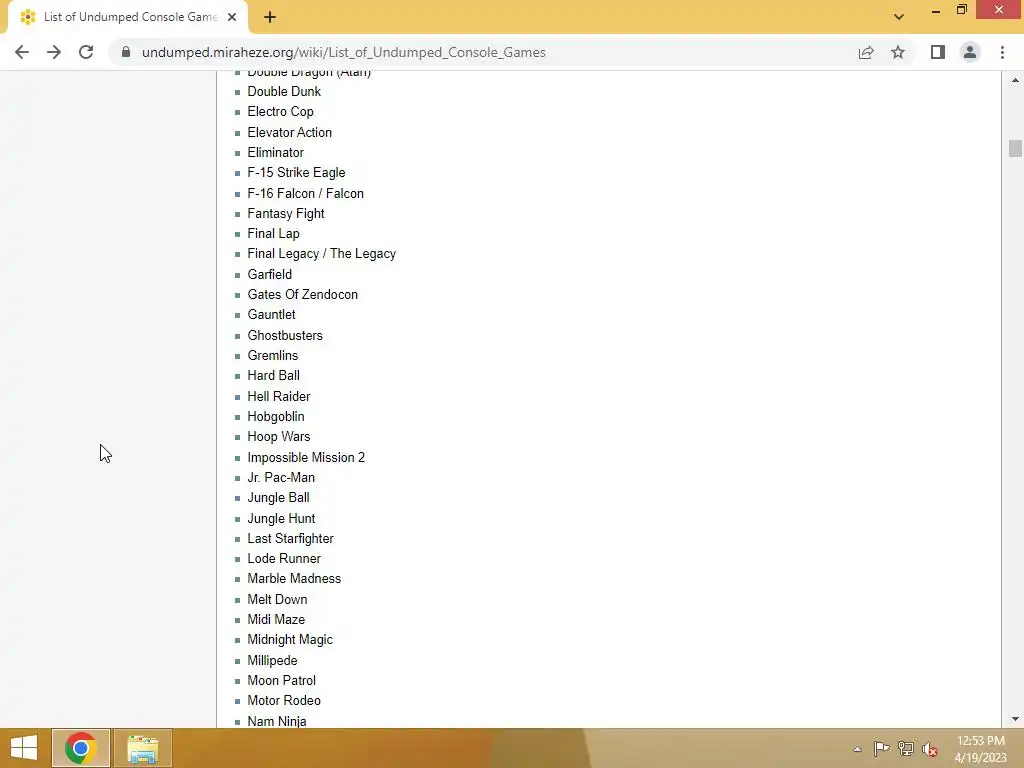Click the Last Starfighter entry
Viewport: 1024px width, 768px height.
(x=291, y=539)
